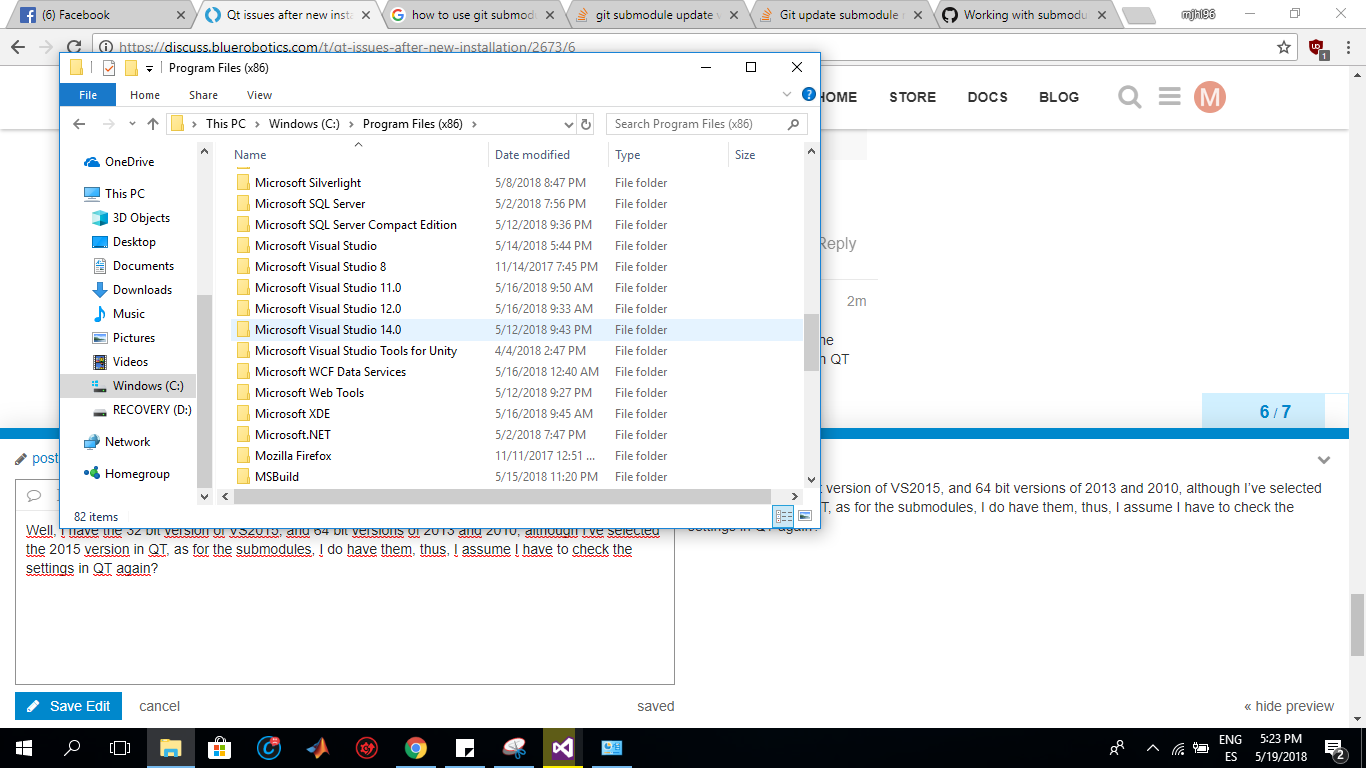The height and width of the screenshot is (768, 1366).
Task: Click the hide preview link
Action: (1289, 706)
